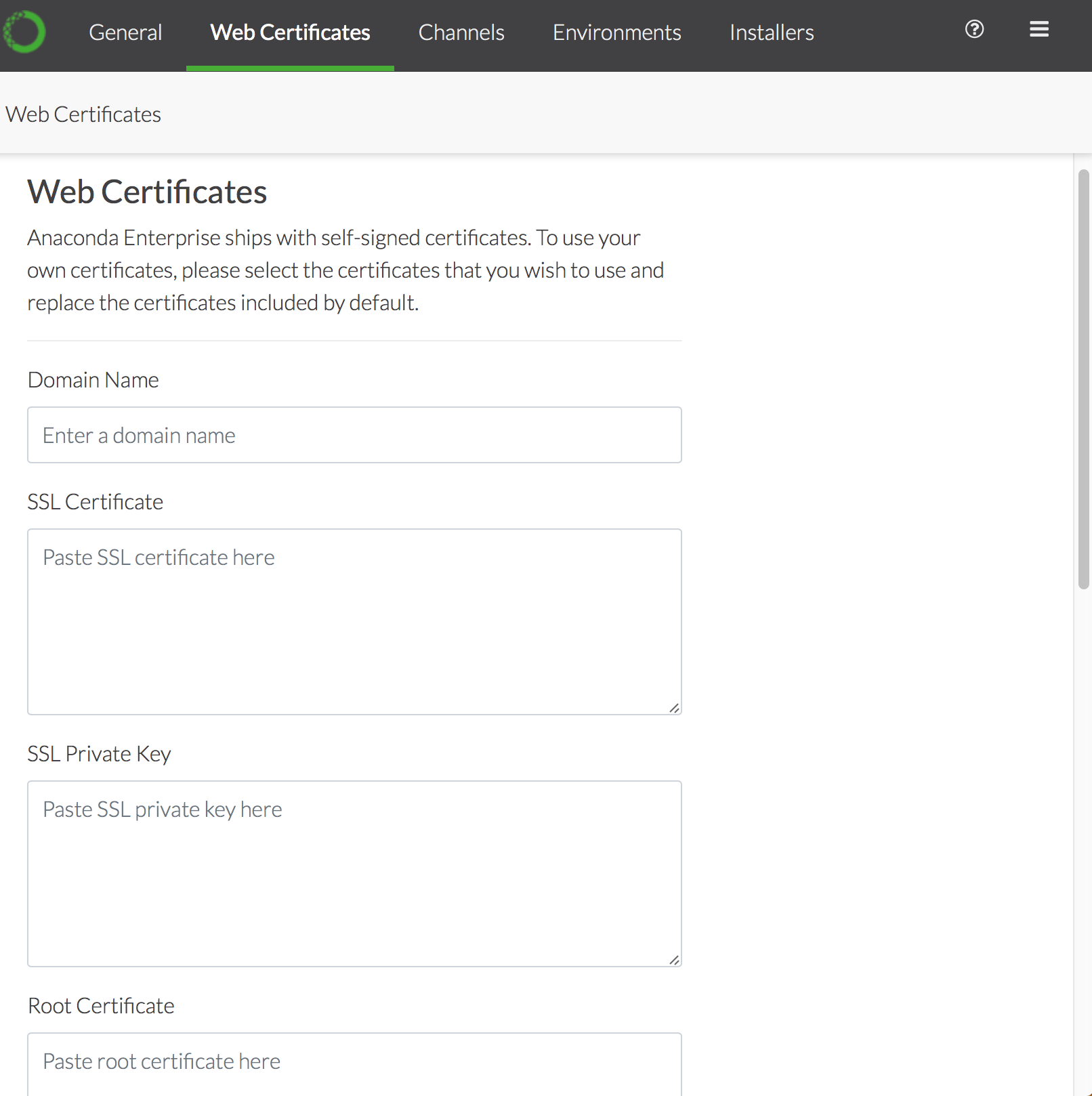Click the 'Root Certificate' label
This screenshot has width=1092, height=1096.
101,1006
